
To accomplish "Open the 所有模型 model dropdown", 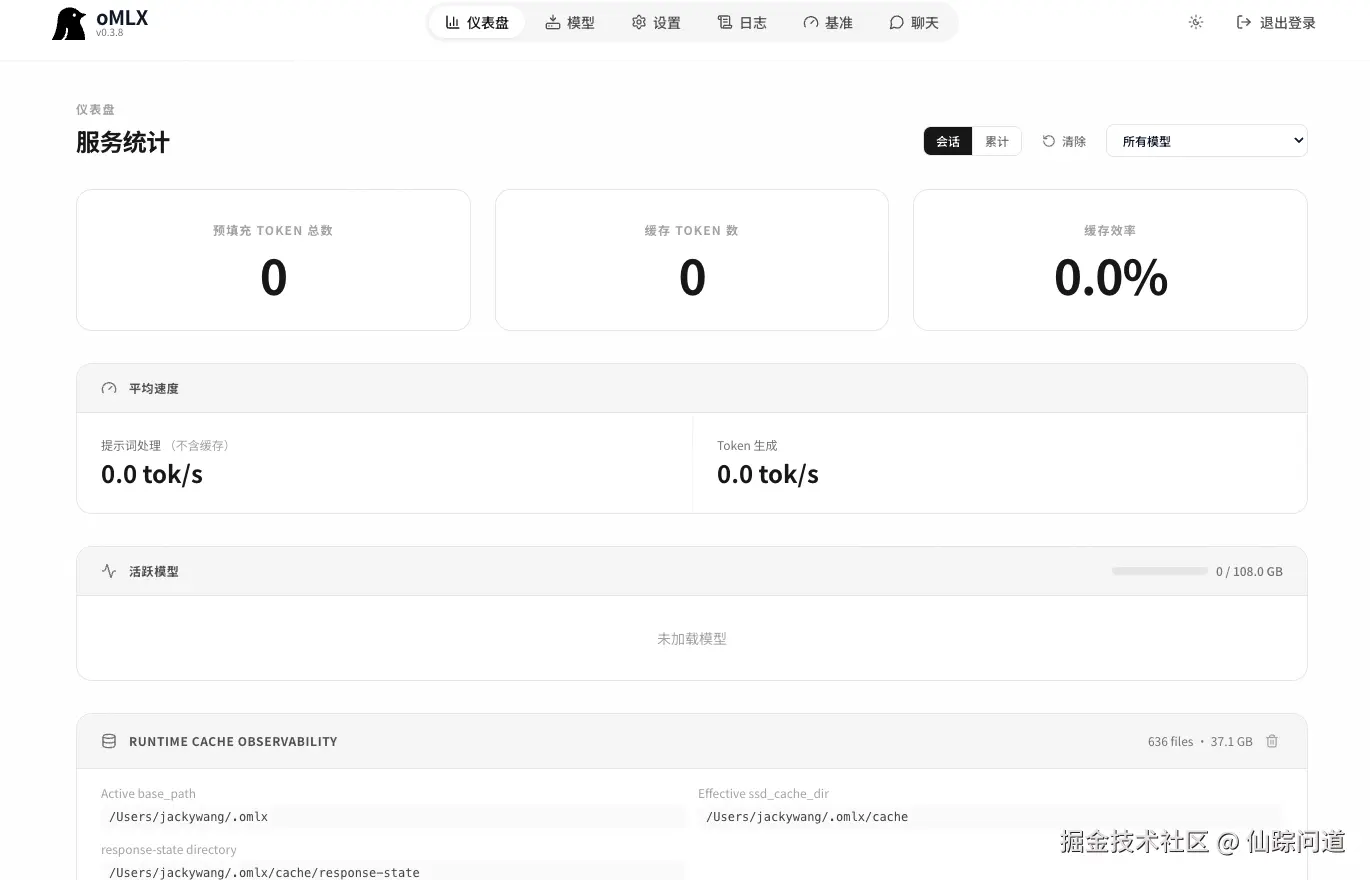I will pyautogui.click(x=1207, y=141).
